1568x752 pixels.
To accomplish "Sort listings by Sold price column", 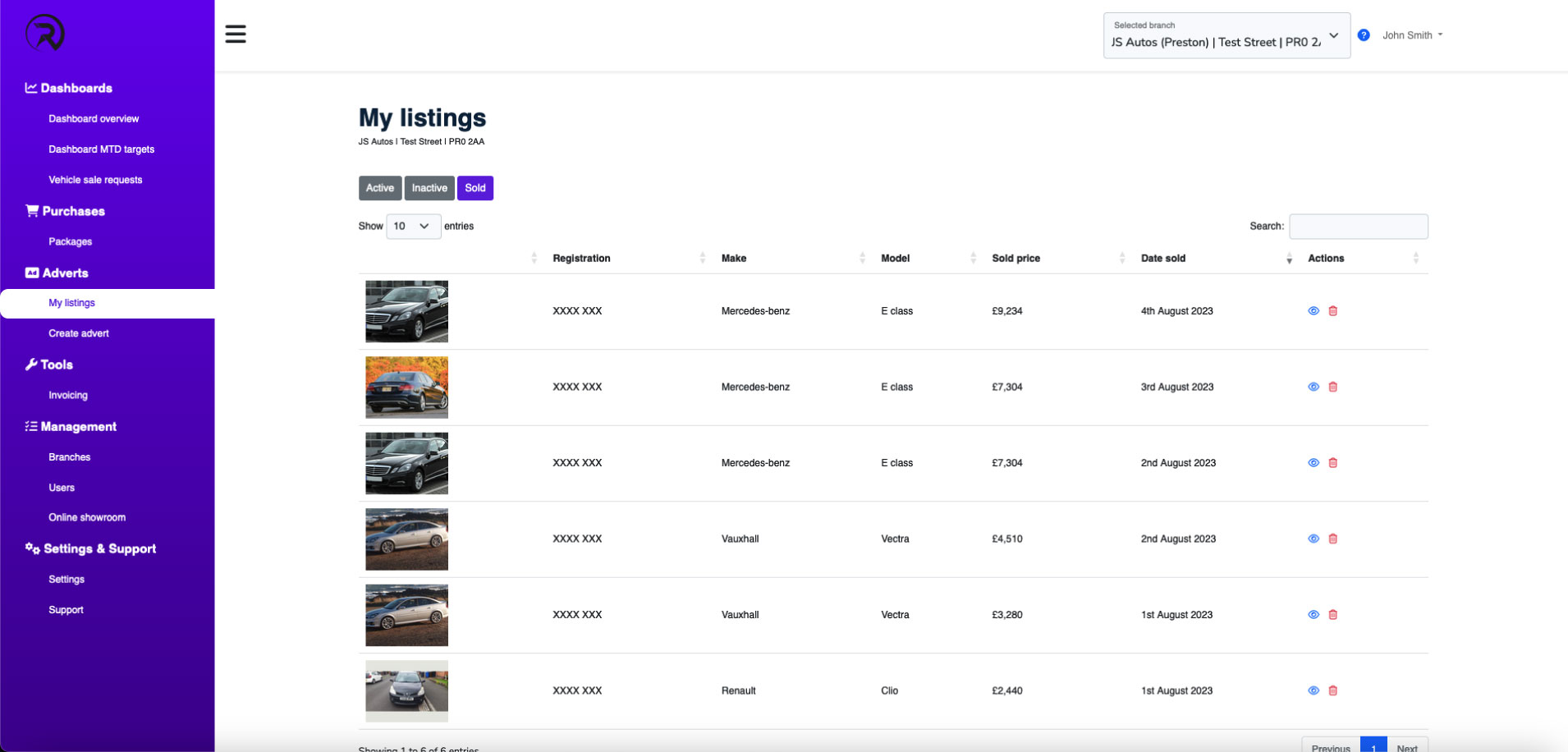I will click(x=1016, y=258).
